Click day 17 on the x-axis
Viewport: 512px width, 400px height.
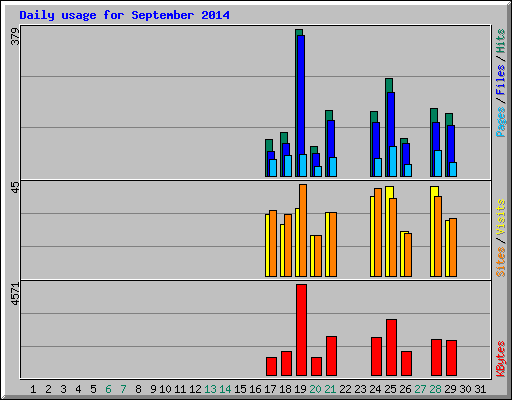click(x=270, y=389)
